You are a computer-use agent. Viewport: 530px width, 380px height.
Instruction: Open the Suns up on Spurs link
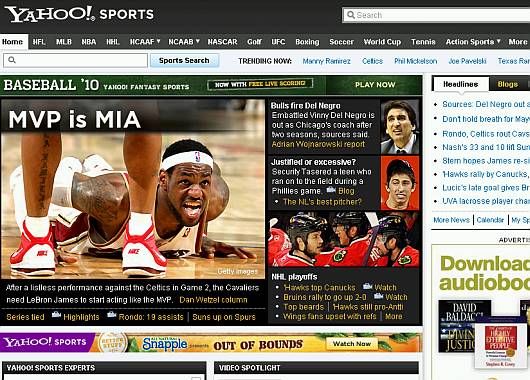[224, 317]
